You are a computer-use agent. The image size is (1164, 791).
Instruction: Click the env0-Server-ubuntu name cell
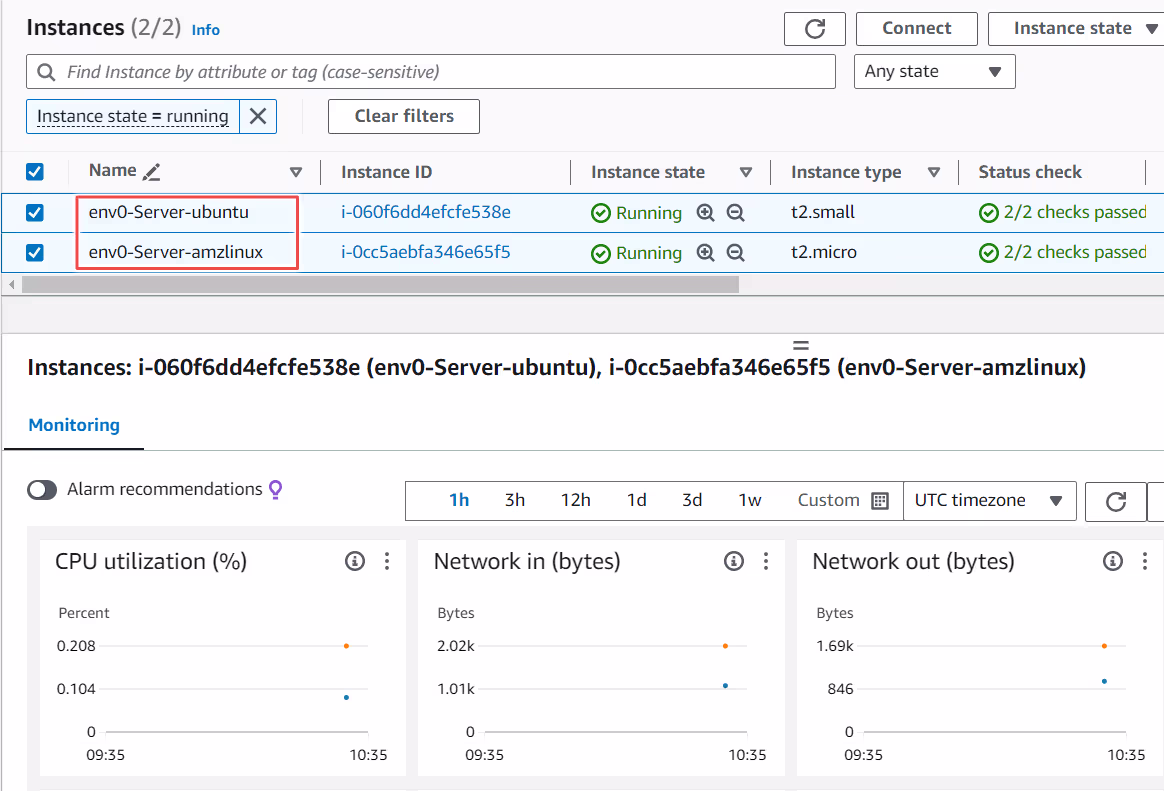(x=169, y=212)
